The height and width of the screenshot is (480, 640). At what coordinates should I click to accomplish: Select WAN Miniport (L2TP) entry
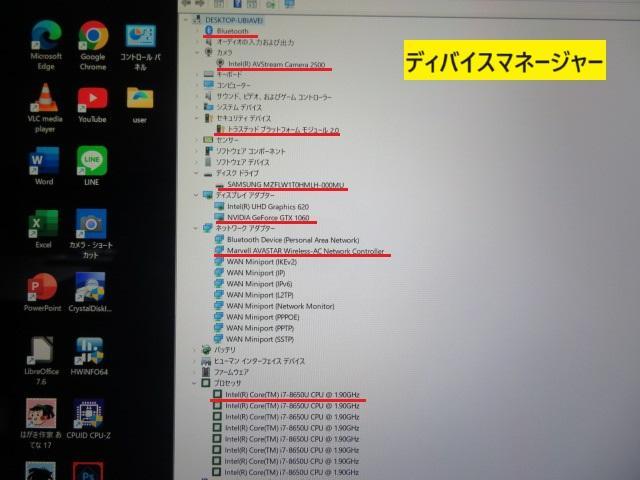[x=260, y=295]
